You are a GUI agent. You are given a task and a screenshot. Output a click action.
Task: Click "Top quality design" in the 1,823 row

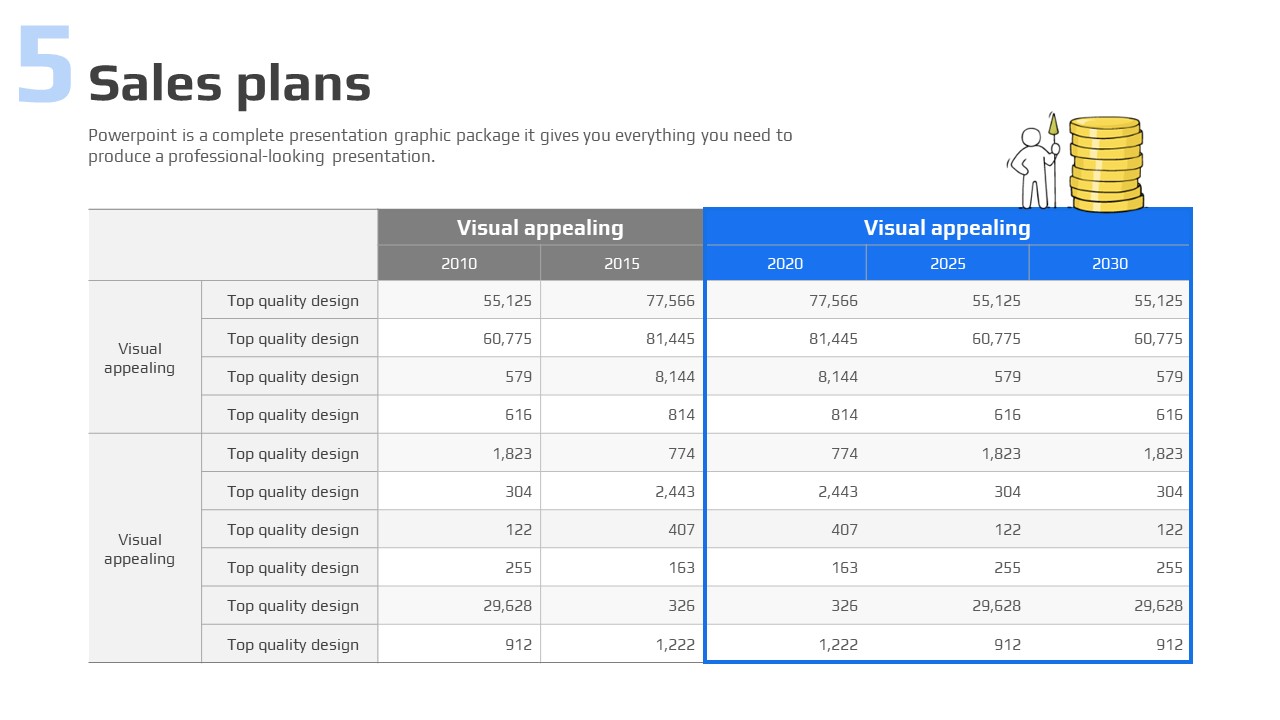click(293, 453)
